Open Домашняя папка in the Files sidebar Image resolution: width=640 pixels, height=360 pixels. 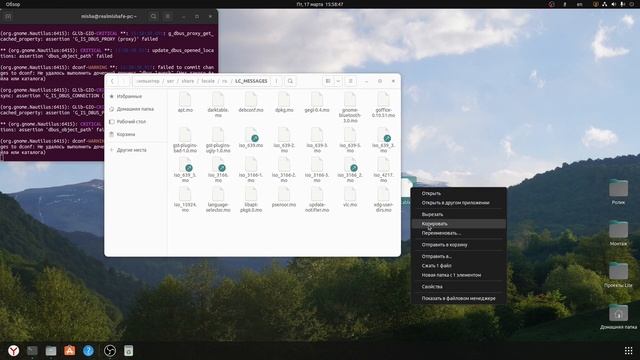tap(136, 109)
